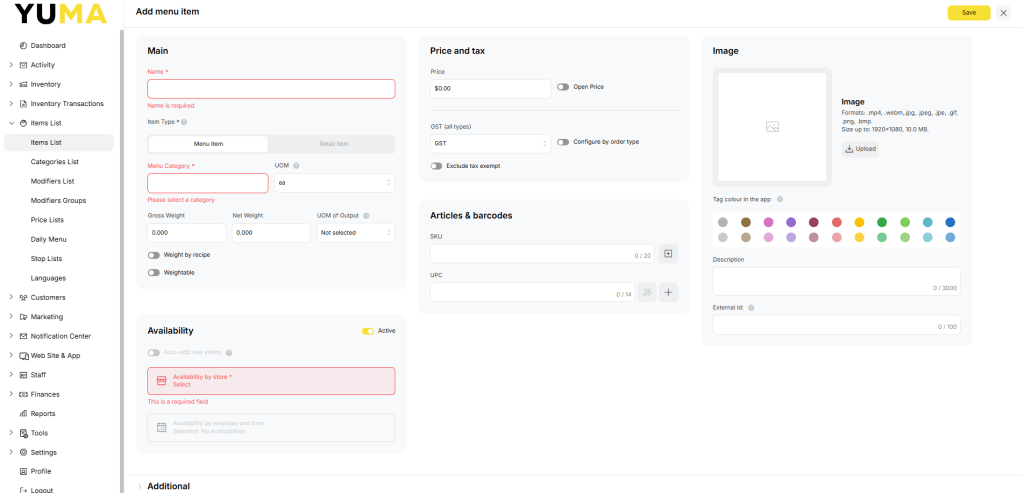Viewport: 1024px width, 493px height.
Task: Toggle the Weightable switch
Action: (153, 273)
